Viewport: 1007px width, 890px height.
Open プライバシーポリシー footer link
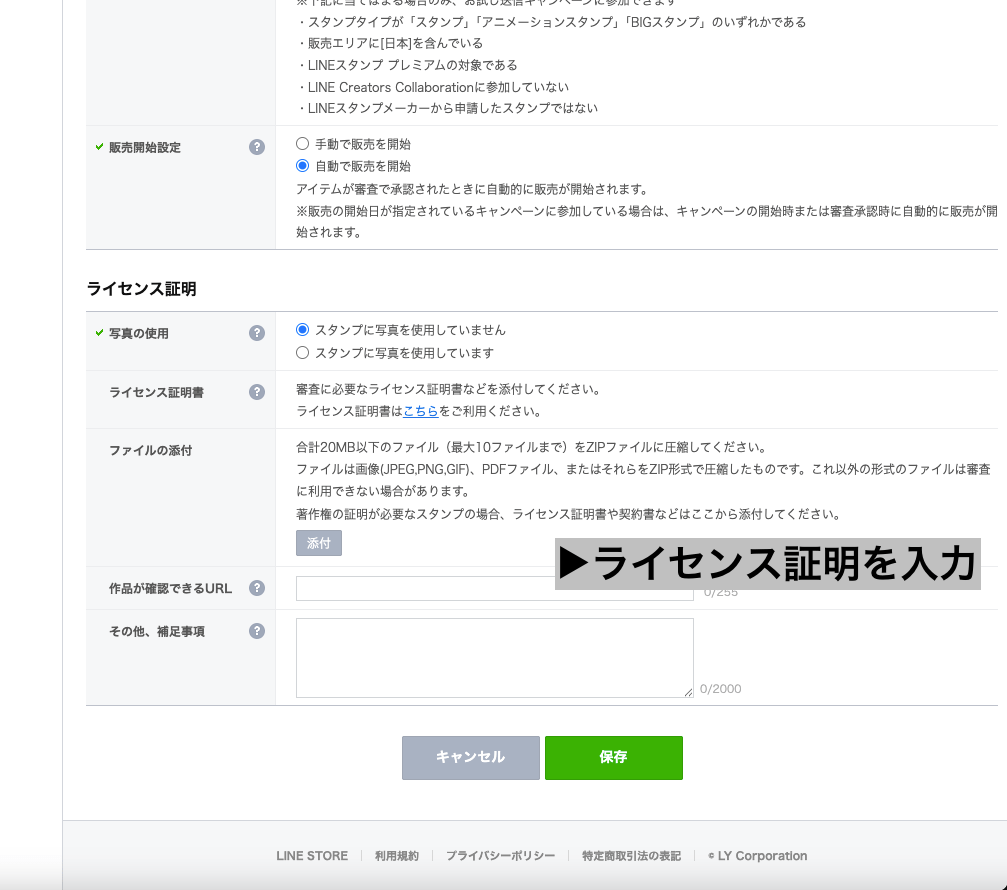(500, 856)
